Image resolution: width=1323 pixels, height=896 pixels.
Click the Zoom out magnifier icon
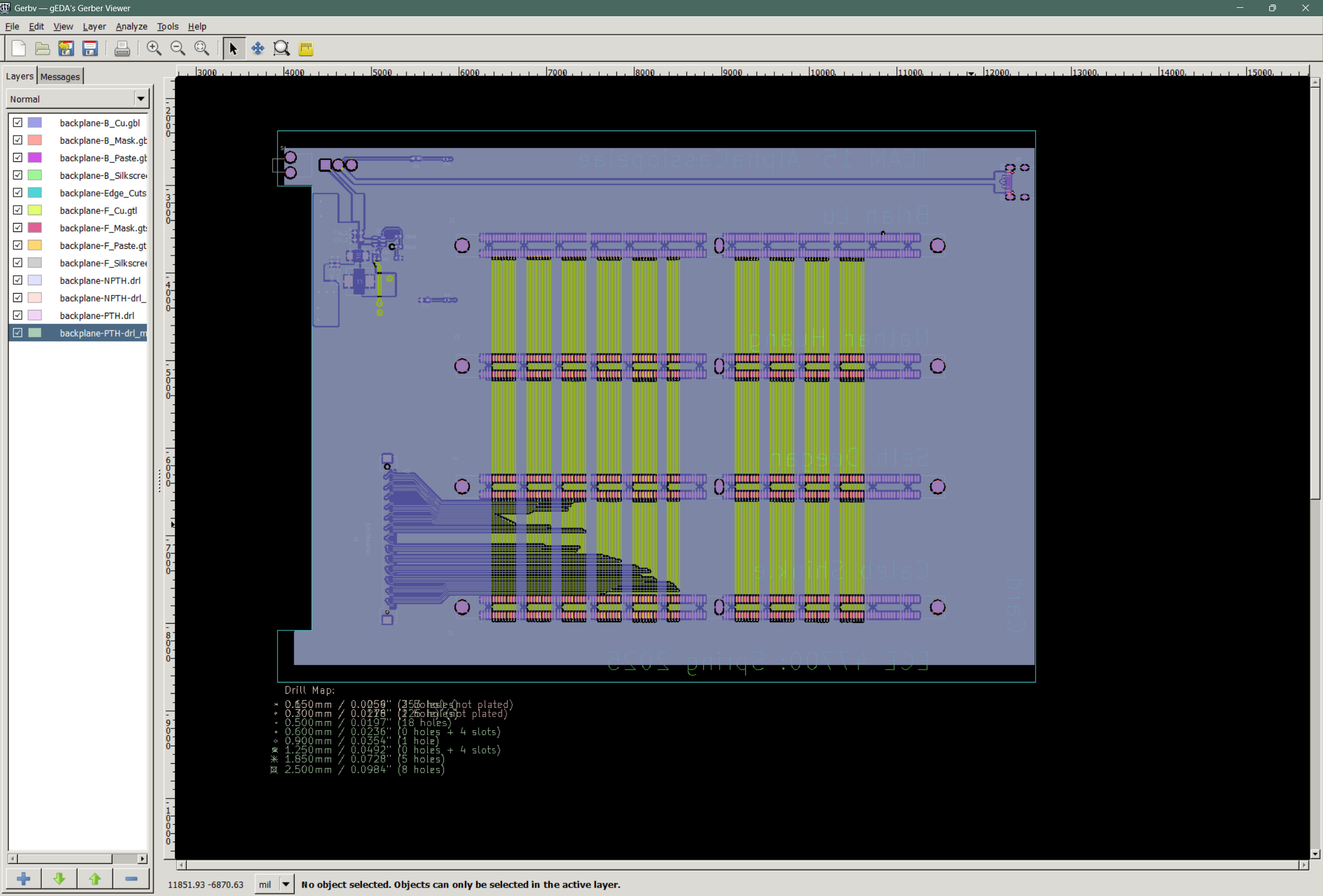pyautogui.click(x=178, y=48)
